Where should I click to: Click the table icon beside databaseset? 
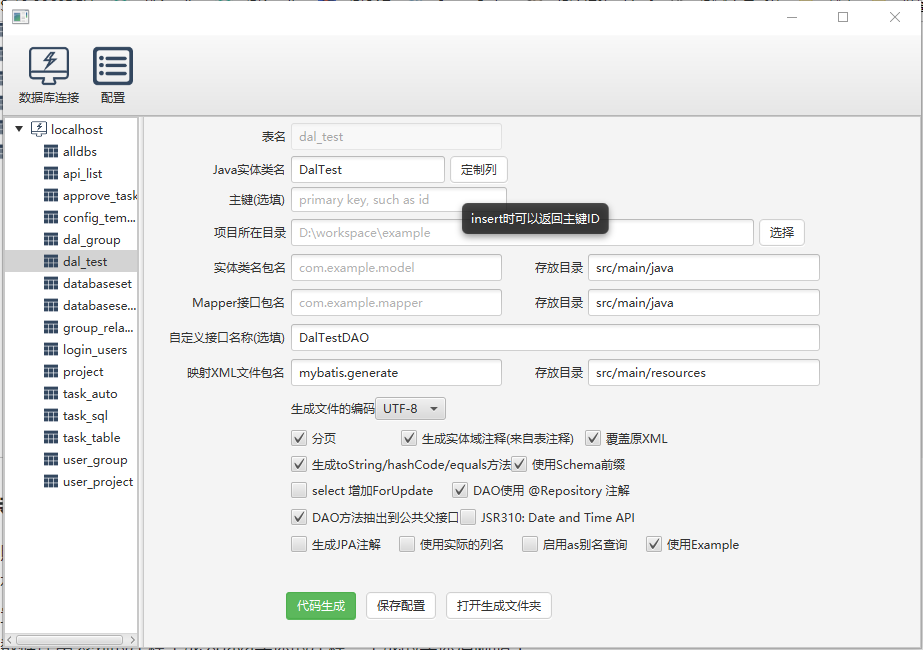point(51,283)
